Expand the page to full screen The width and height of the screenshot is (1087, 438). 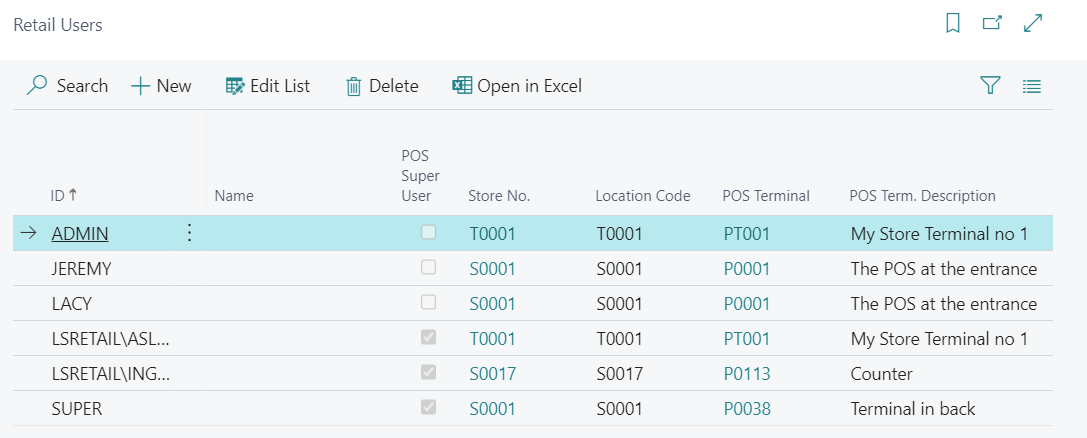(1034, 23)
